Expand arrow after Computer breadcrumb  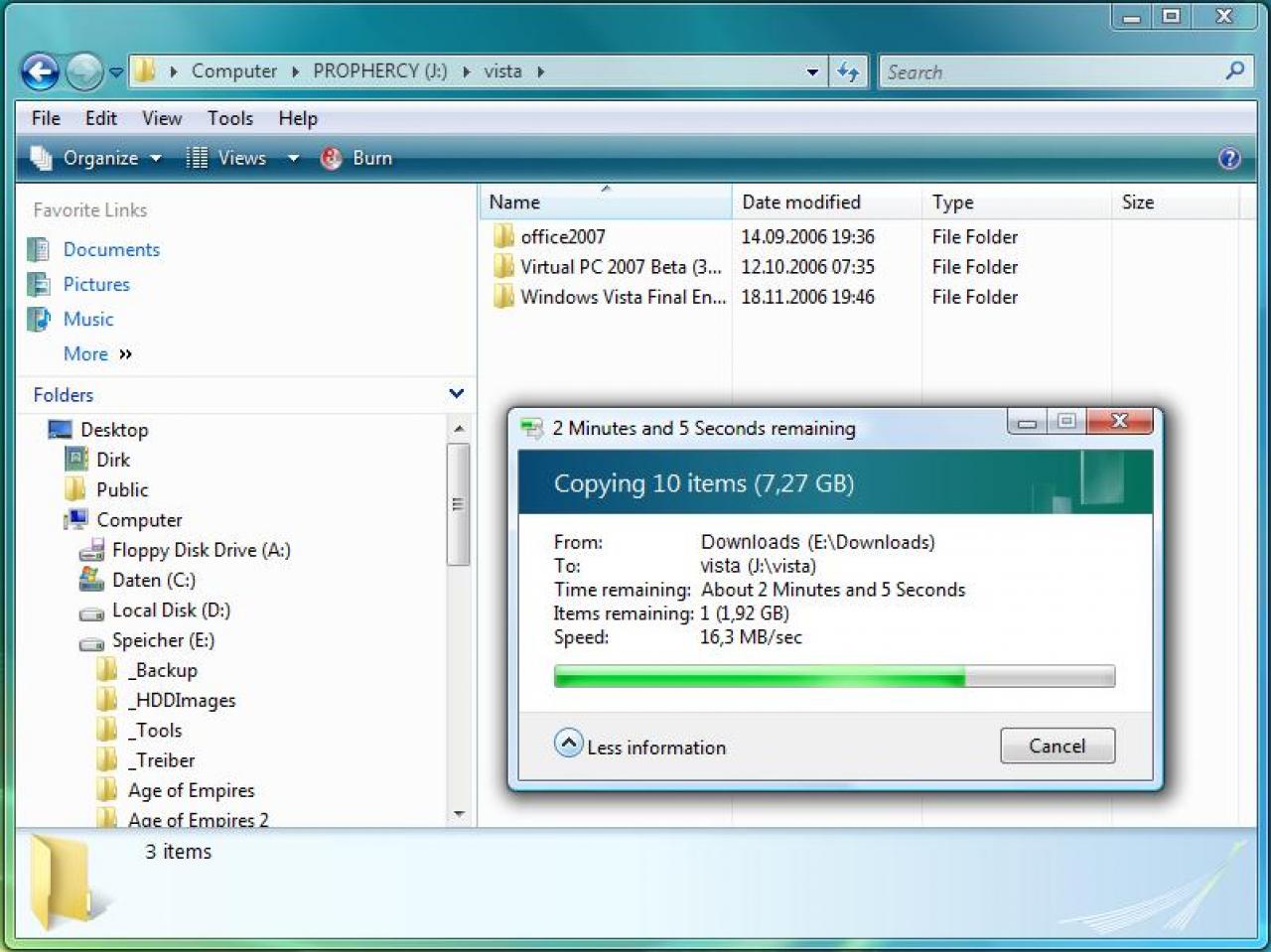295,71
